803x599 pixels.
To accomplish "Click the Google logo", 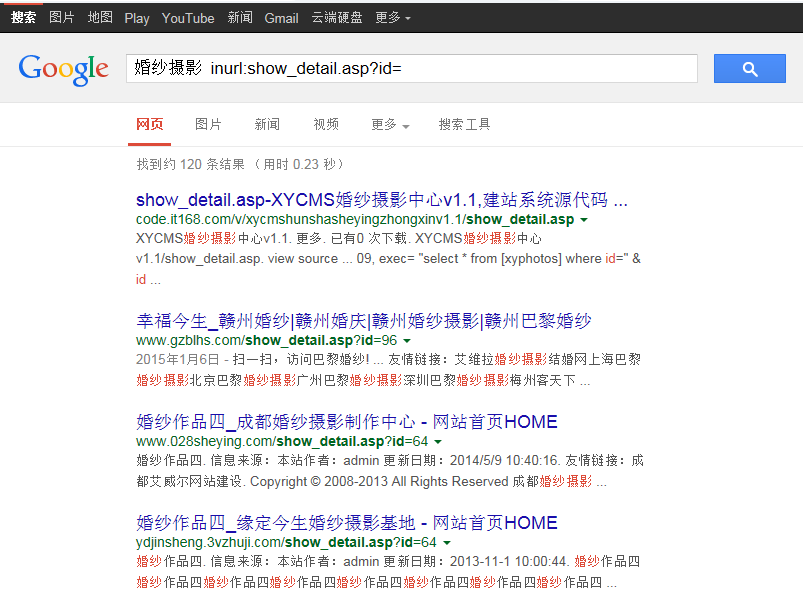I will tap(64, 70).
